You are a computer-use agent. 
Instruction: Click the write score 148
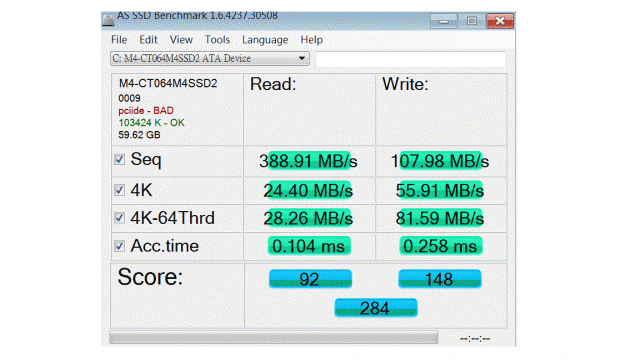click(x=440, y=279)
